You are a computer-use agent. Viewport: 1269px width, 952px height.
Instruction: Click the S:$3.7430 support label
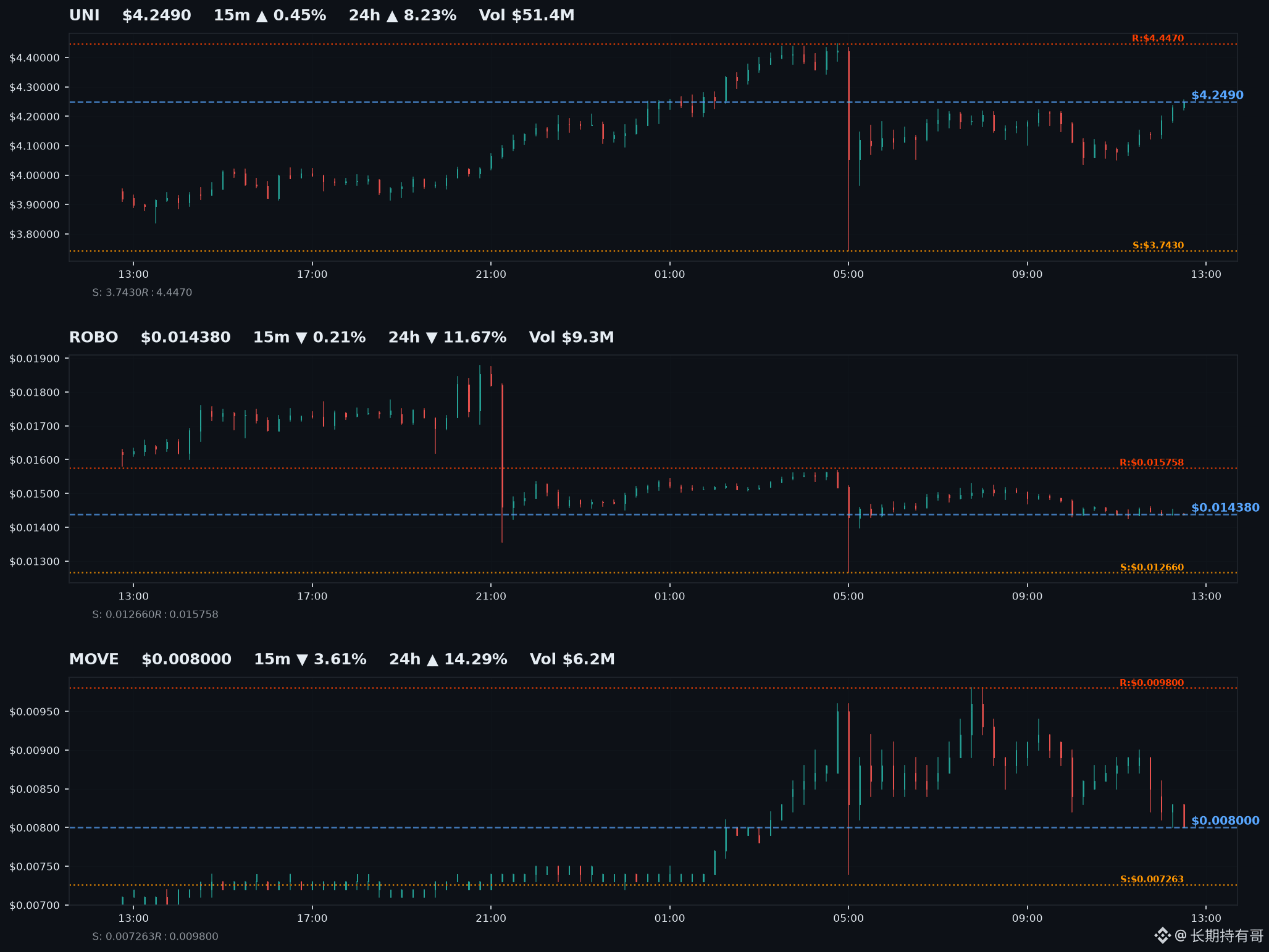click(1158, 245)
